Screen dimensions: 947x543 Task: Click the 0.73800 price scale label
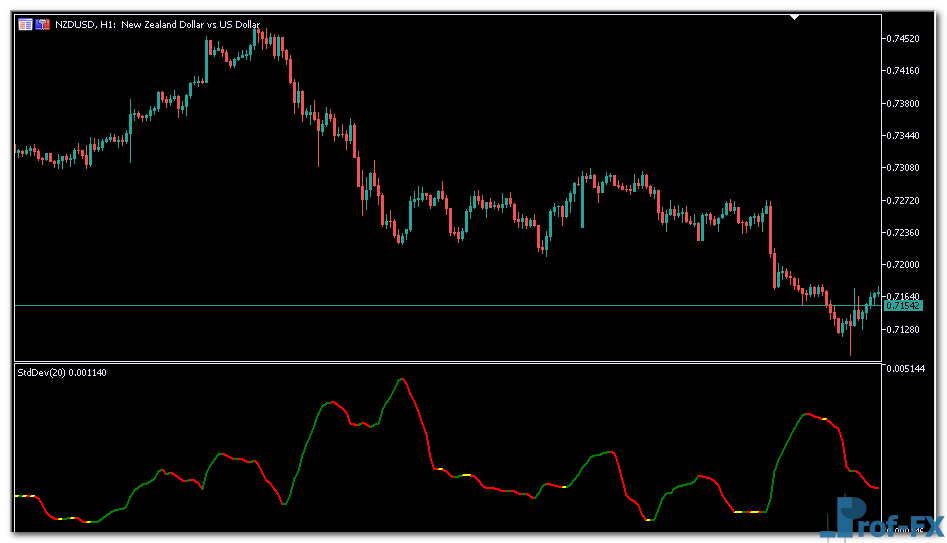903,103
